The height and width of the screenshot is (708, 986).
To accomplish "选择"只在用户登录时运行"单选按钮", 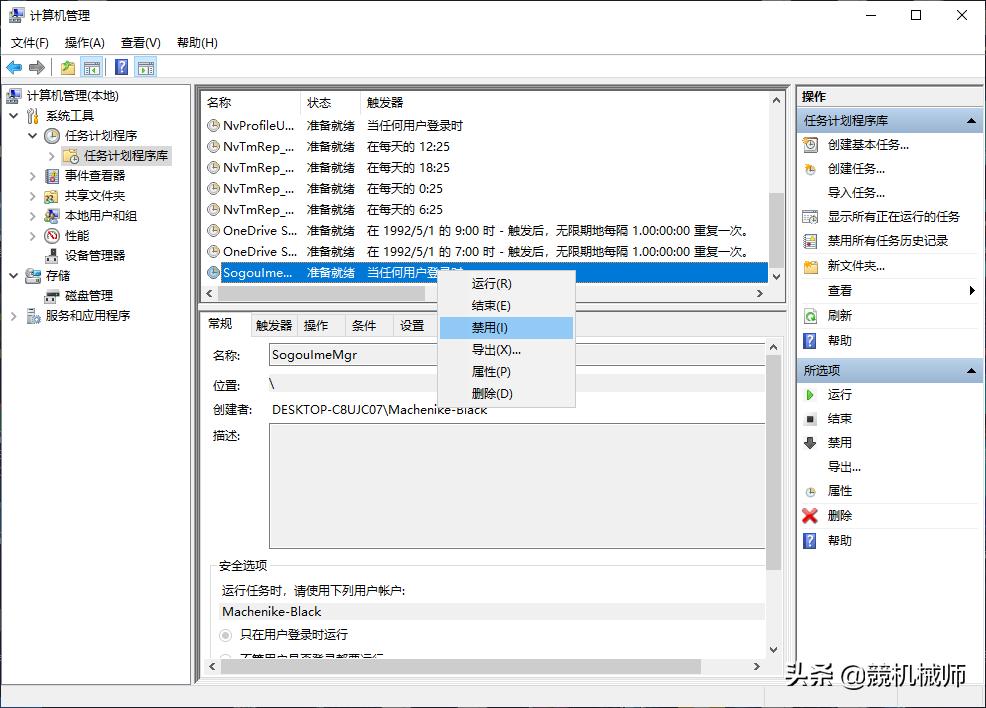I will (x=227, y=635).
